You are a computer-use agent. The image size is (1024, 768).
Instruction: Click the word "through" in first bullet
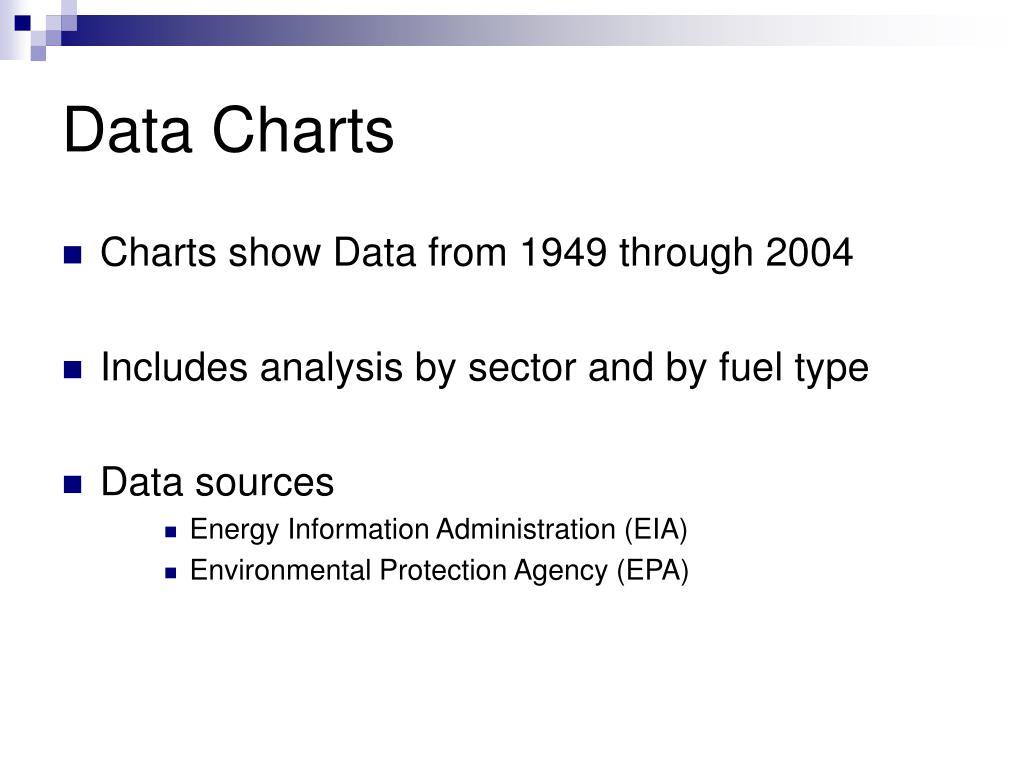[686, 253]
